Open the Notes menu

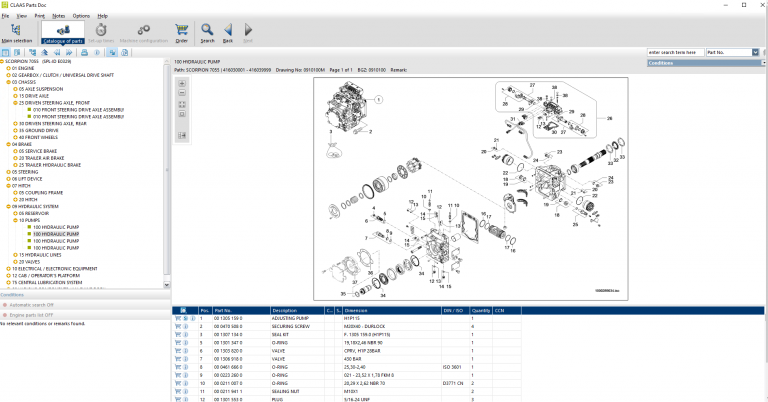pyautogui.click(x=59, y=16)
